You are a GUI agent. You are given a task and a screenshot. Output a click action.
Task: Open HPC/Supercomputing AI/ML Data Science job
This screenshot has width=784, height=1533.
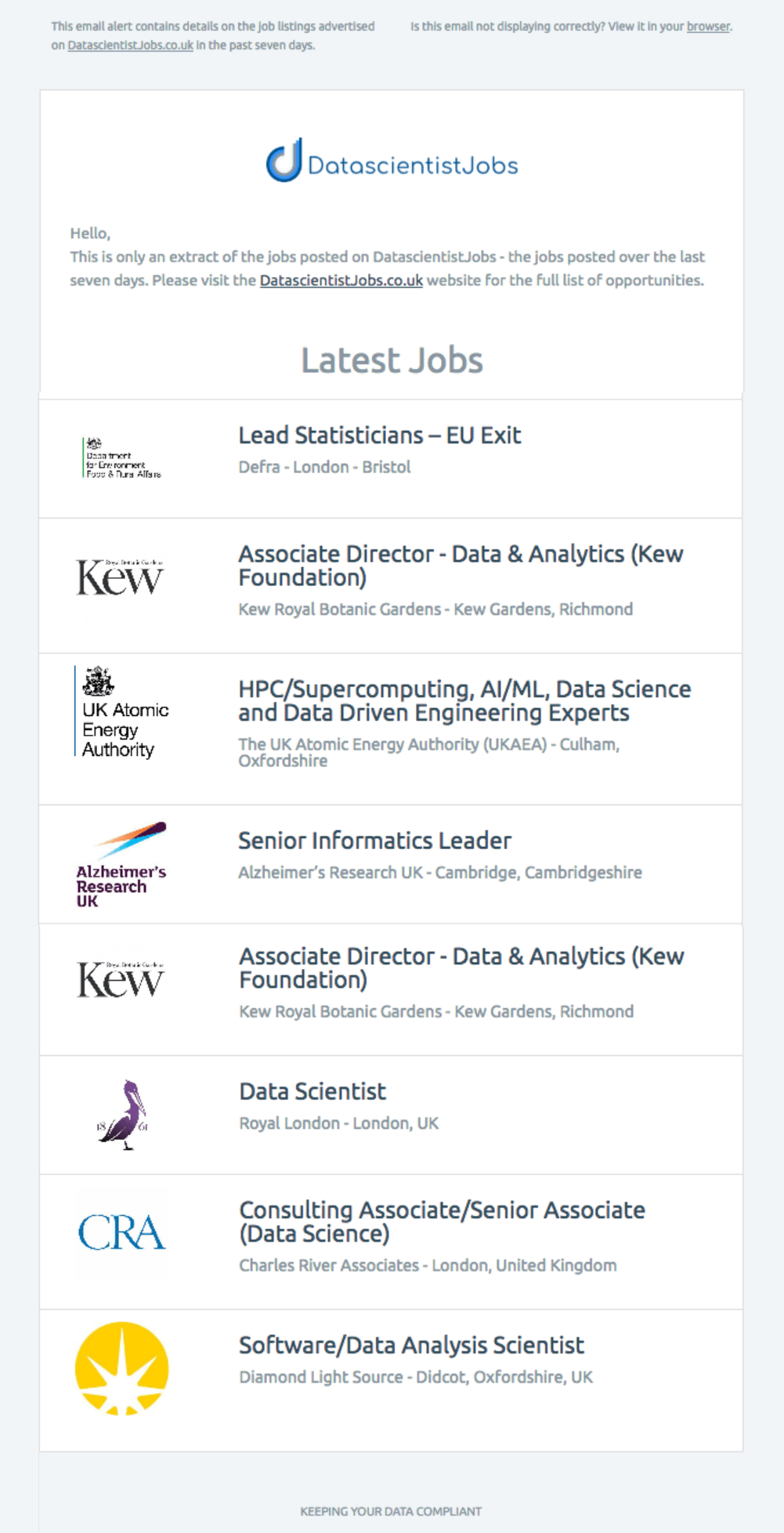coord(464,701)
